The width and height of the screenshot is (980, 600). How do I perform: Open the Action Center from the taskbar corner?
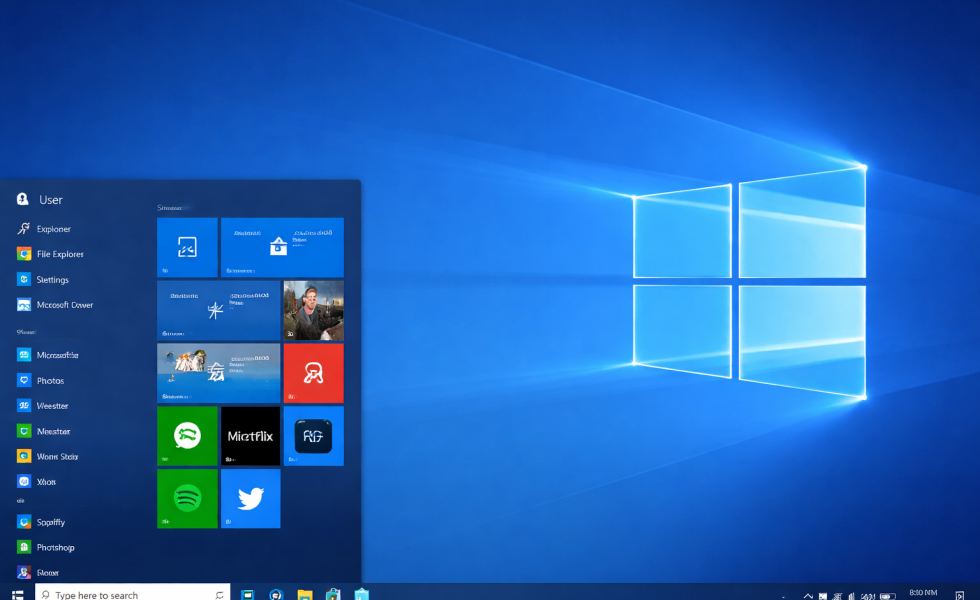point(960,592)
